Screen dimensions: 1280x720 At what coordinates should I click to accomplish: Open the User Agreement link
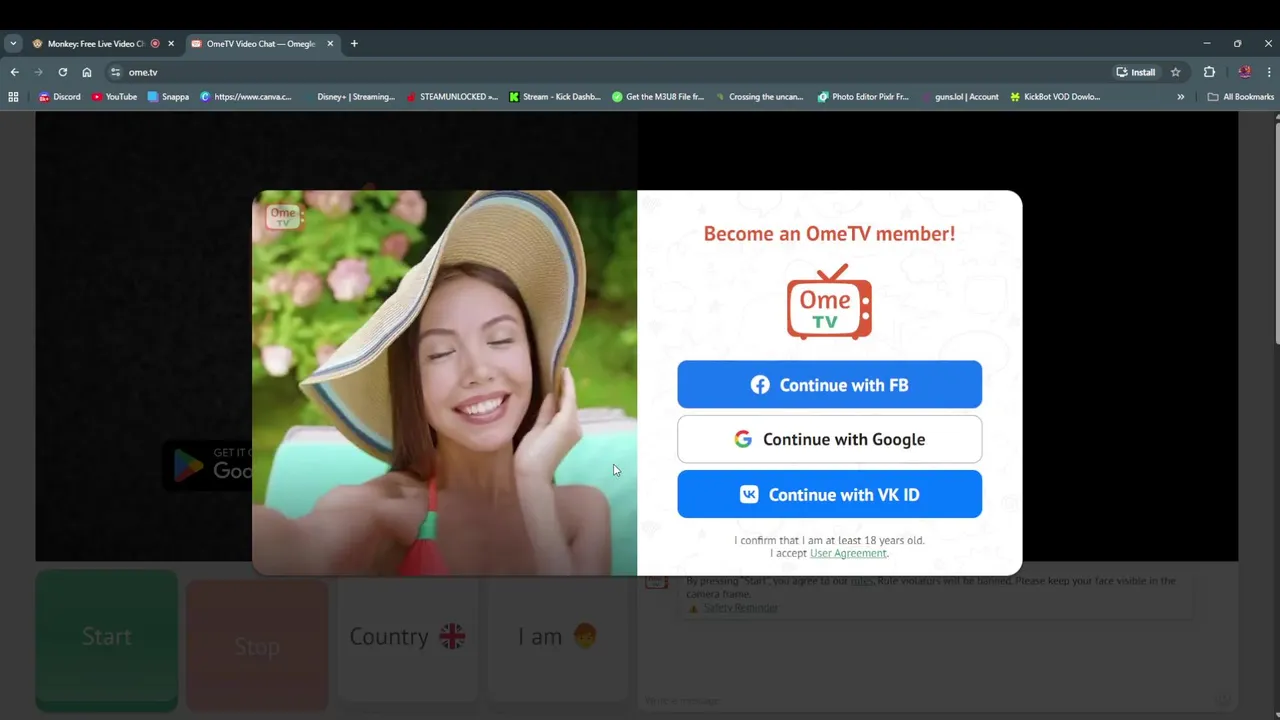coord(848,553)
